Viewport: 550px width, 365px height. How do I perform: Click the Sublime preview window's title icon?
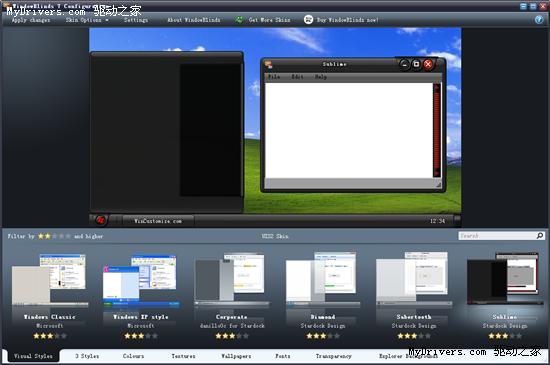click(x=269, y=65)
